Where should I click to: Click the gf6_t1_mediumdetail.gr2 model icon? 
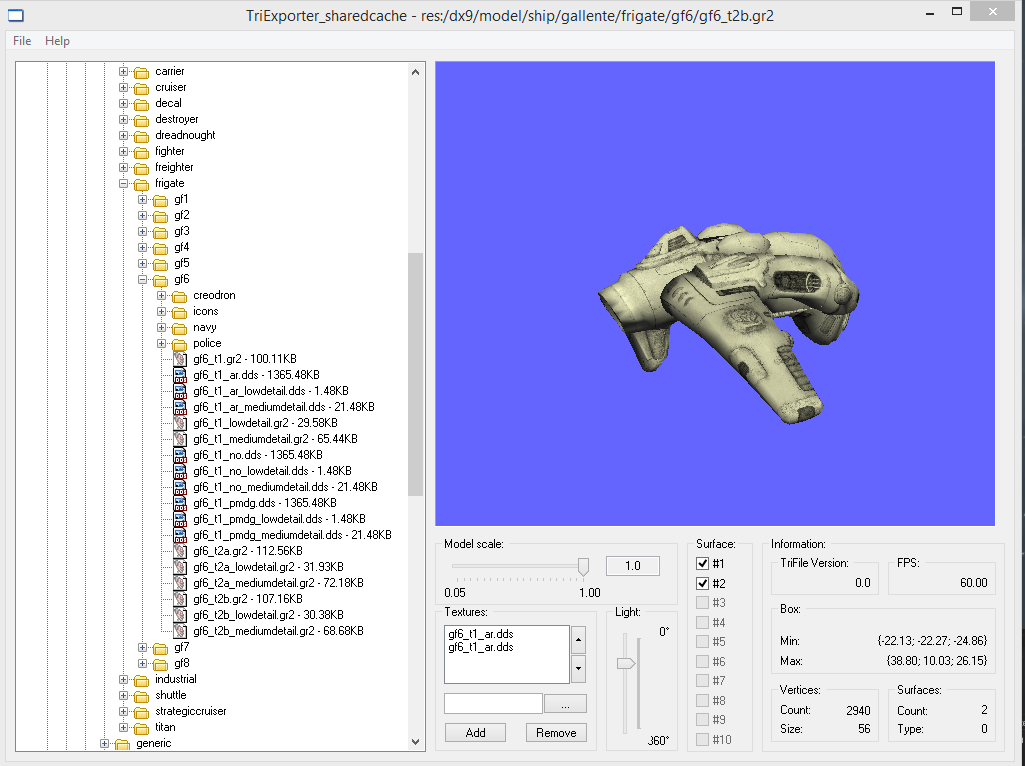180,439
